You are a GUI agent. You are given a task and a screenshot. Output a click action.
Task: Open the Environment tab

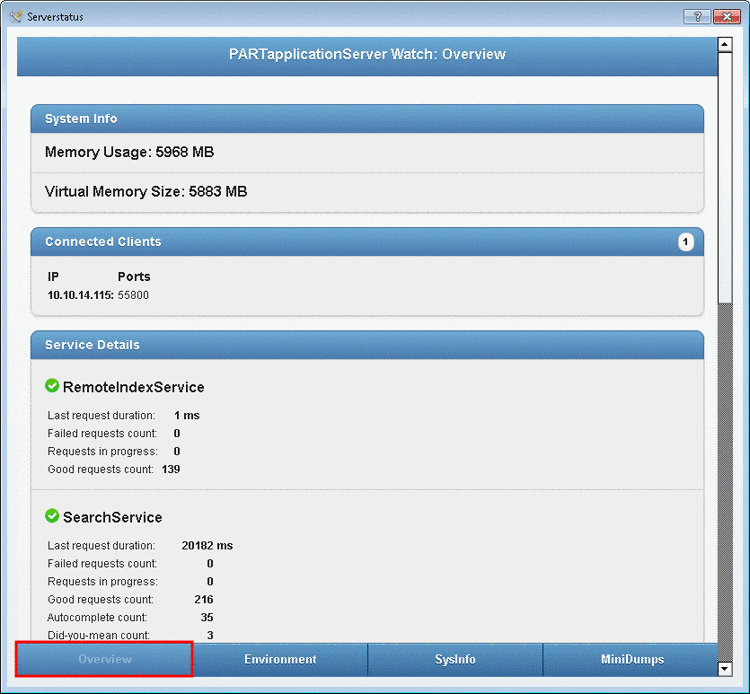[280, 659]
